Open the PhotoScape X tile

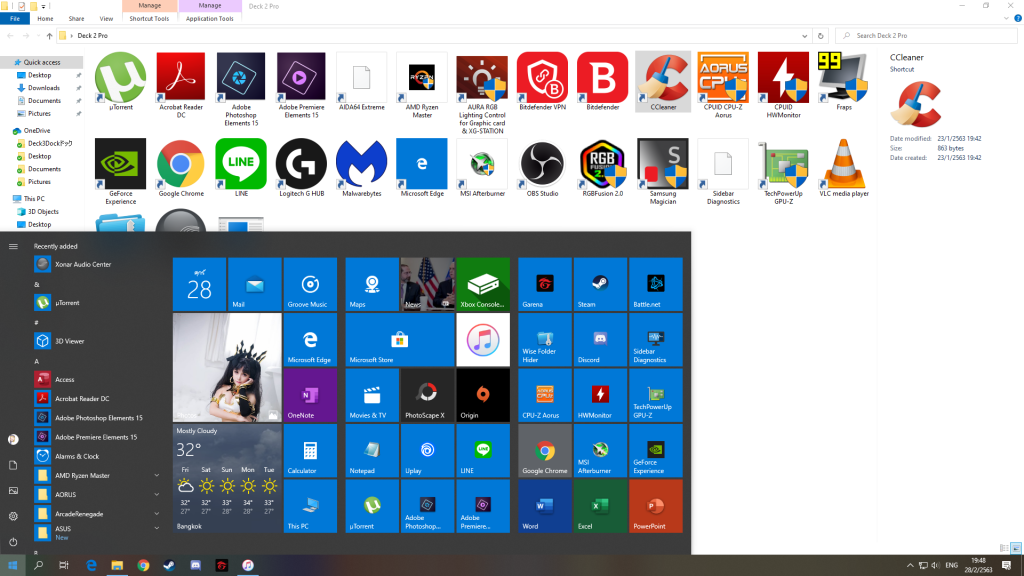[427, 395]
